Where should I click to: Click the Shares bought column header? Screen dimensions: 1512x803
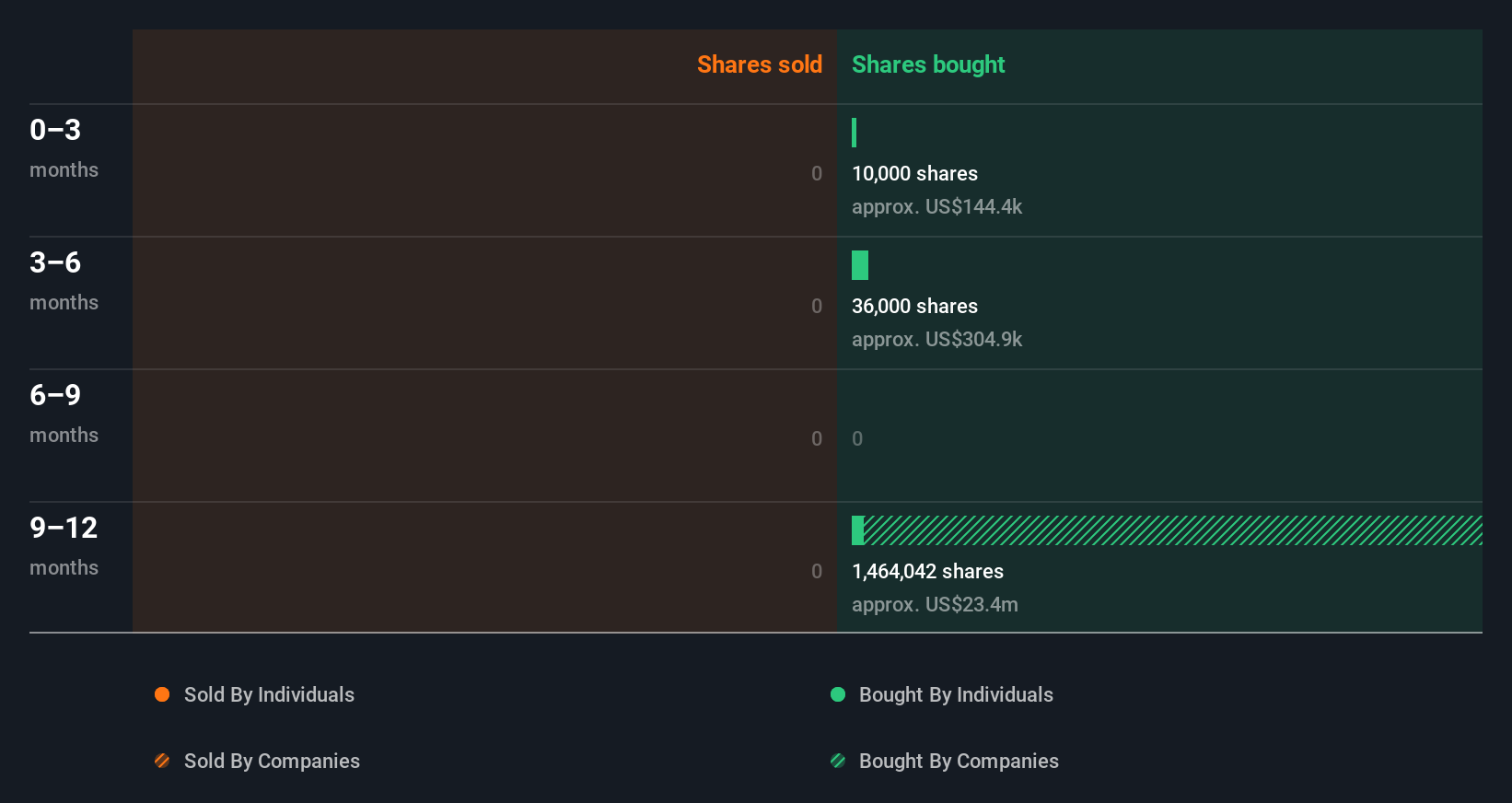(928, 64)
